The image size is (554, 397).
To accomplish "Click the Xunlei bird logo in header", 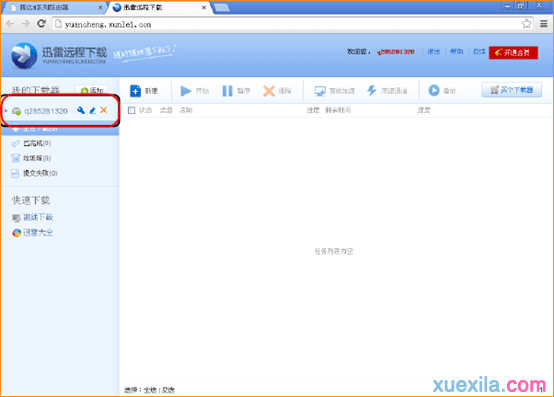I will pyautogui.click(x=24, y=56).
